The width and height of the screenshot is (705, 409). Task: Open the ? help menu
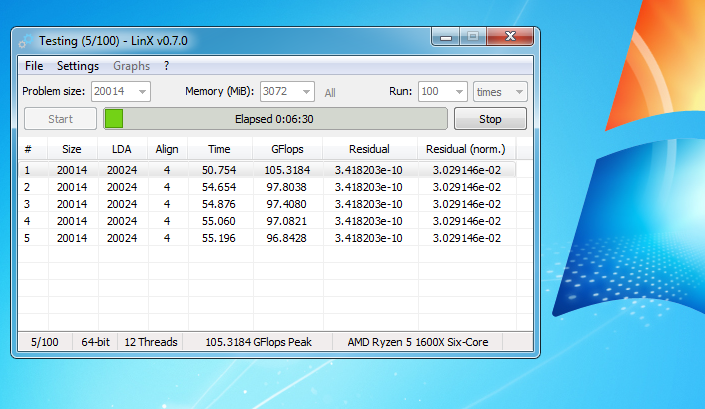(x=166, y=66)
